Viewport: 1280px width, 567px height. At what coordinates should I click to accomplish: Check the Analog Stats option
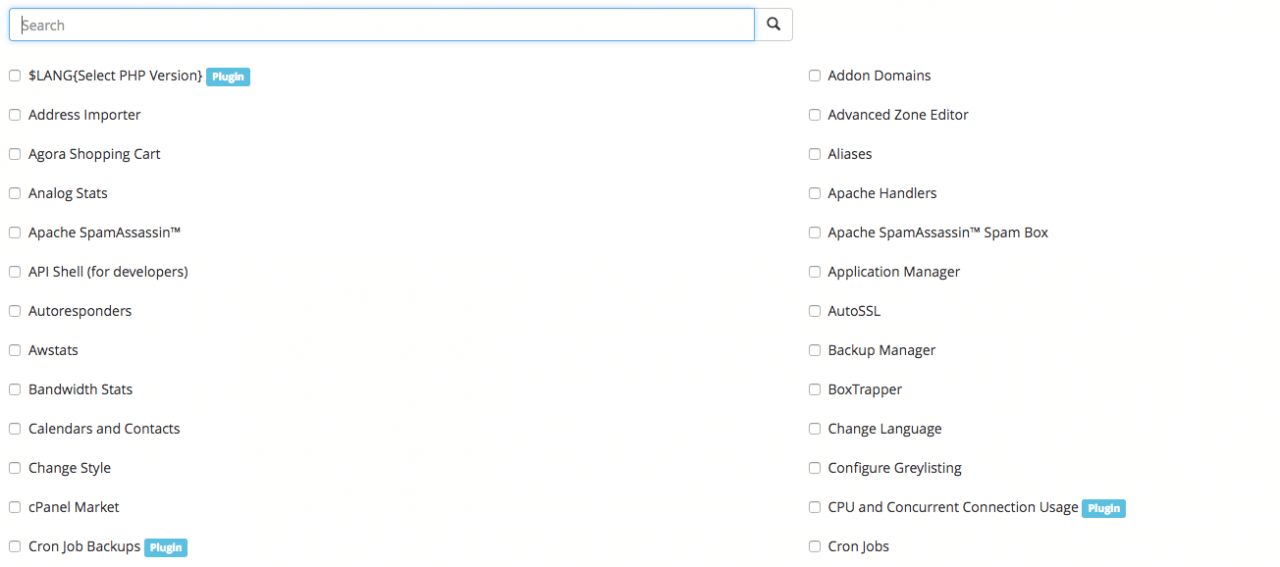point(15,193)
